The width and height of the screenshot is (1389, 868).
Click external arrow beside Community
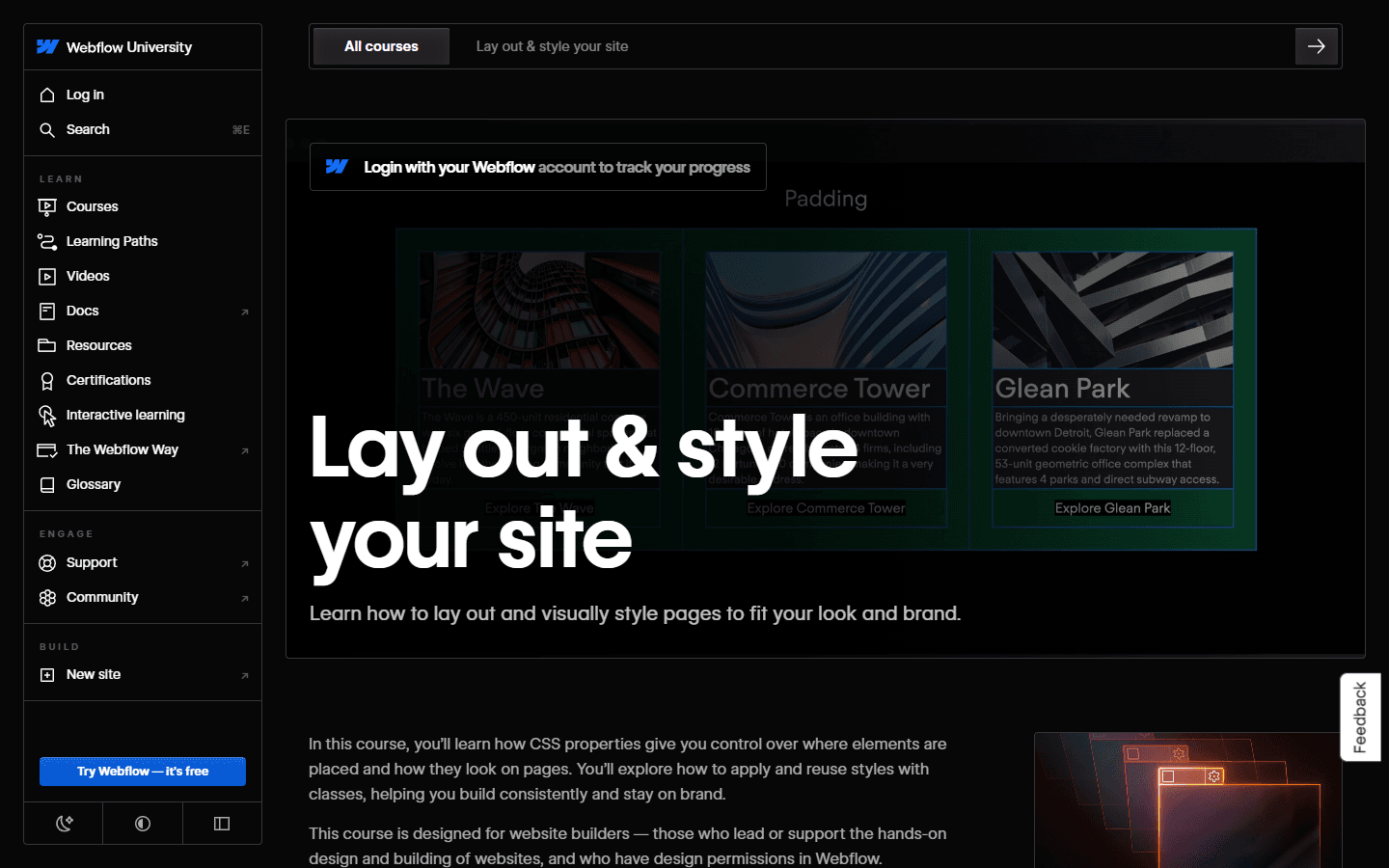245,598
